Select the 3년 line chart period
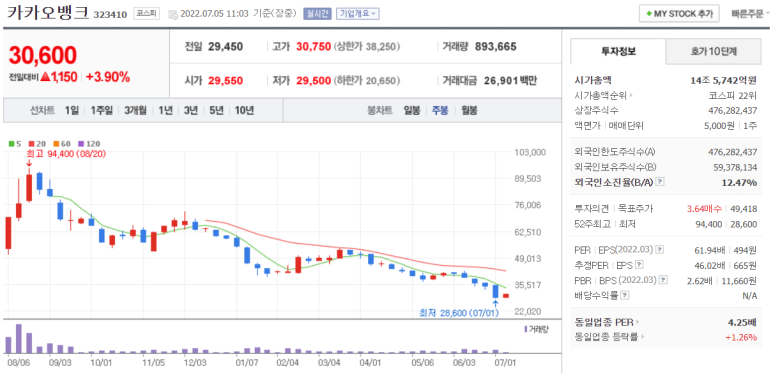The width and height of the screenshot is (773, 373). tap(190, 110)
